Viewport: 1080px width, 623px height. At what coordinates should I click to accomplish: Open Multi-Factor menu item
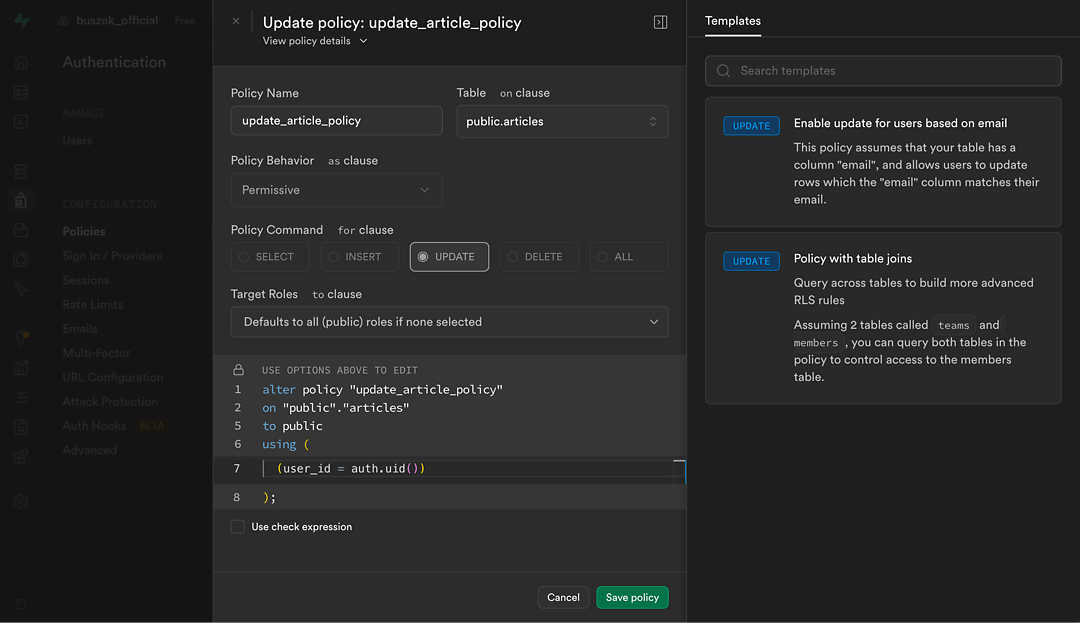(x=96, y=353)
